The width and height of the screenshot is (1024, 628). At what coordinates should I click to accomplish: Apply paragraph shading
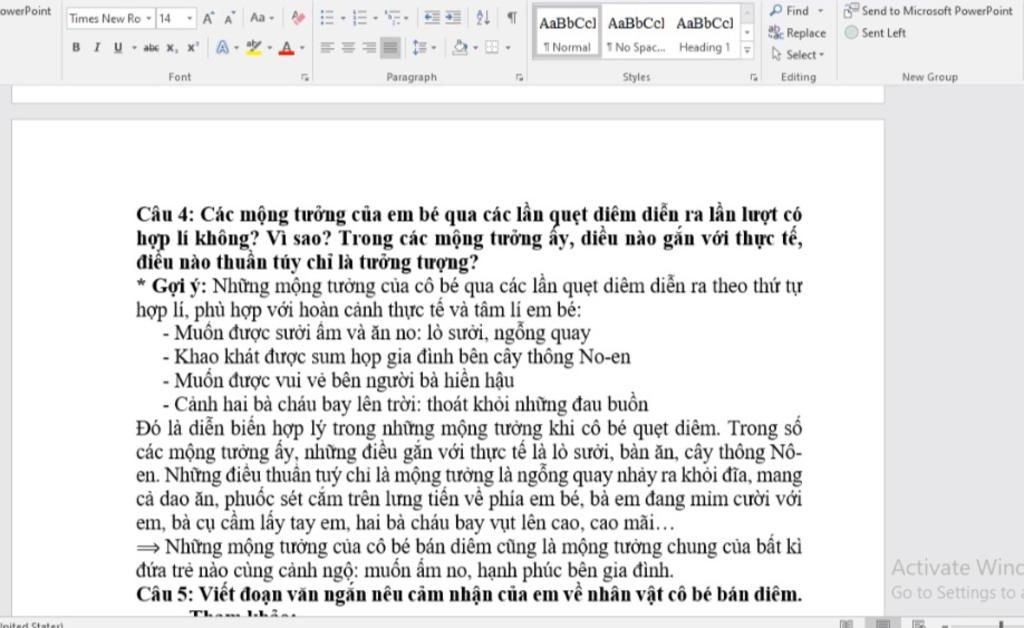click(x=460, y=48)
